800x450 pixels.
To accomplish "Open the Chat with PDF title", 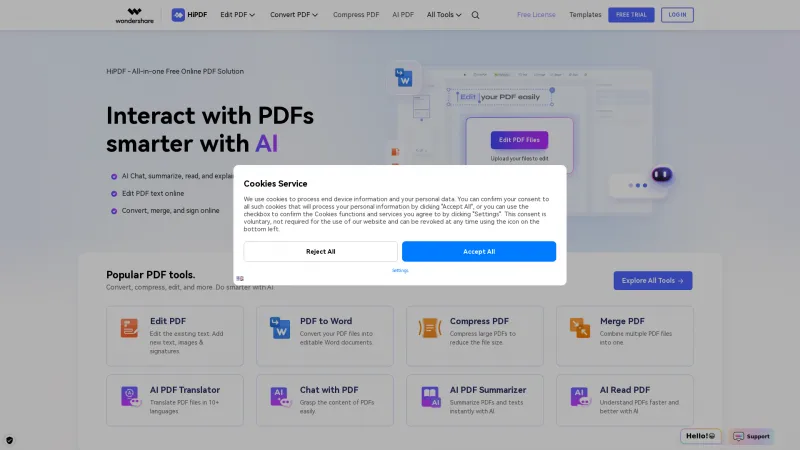I will (x=329, y=390).
